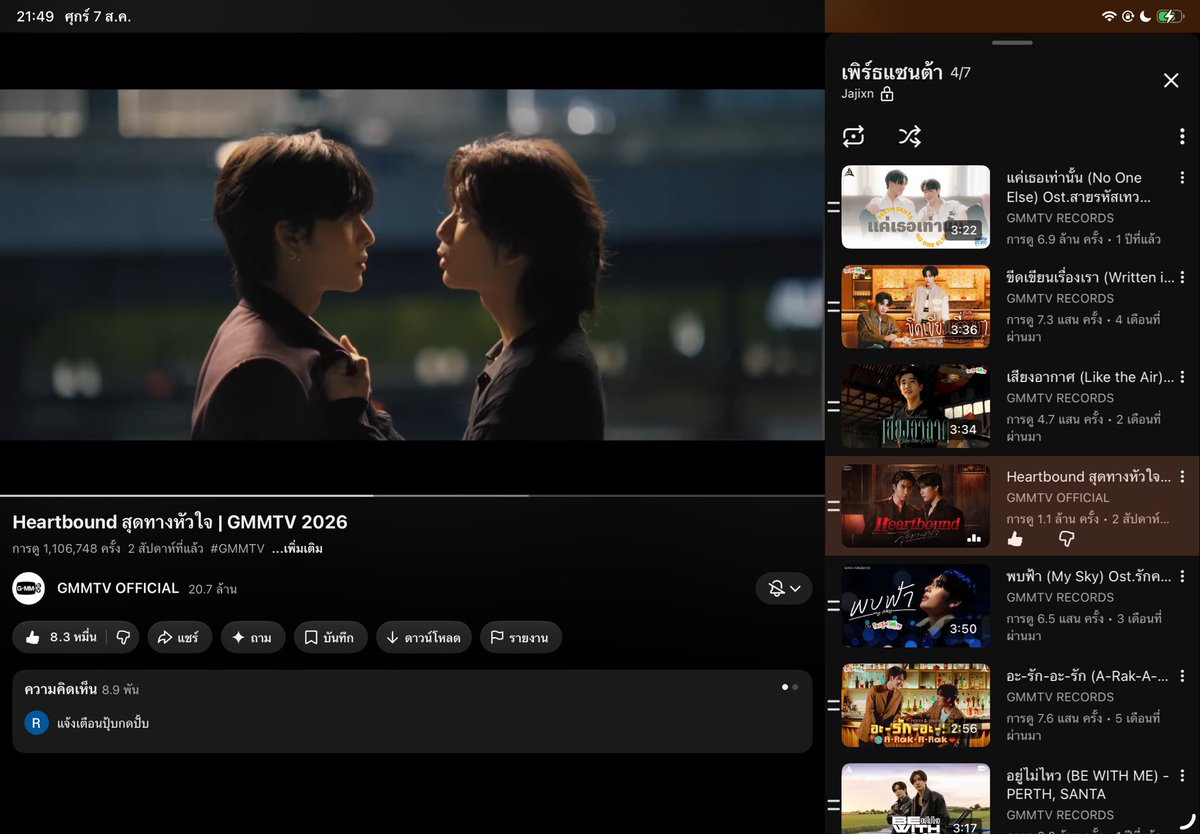
Task: Grab reorder handle of อะ-รัก-อะ-รัก item
Action: coord(833,705)
